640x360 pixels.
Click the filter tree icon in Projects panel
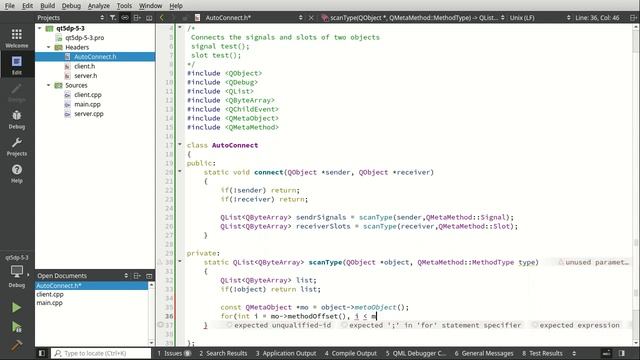[x=113, y=18]
